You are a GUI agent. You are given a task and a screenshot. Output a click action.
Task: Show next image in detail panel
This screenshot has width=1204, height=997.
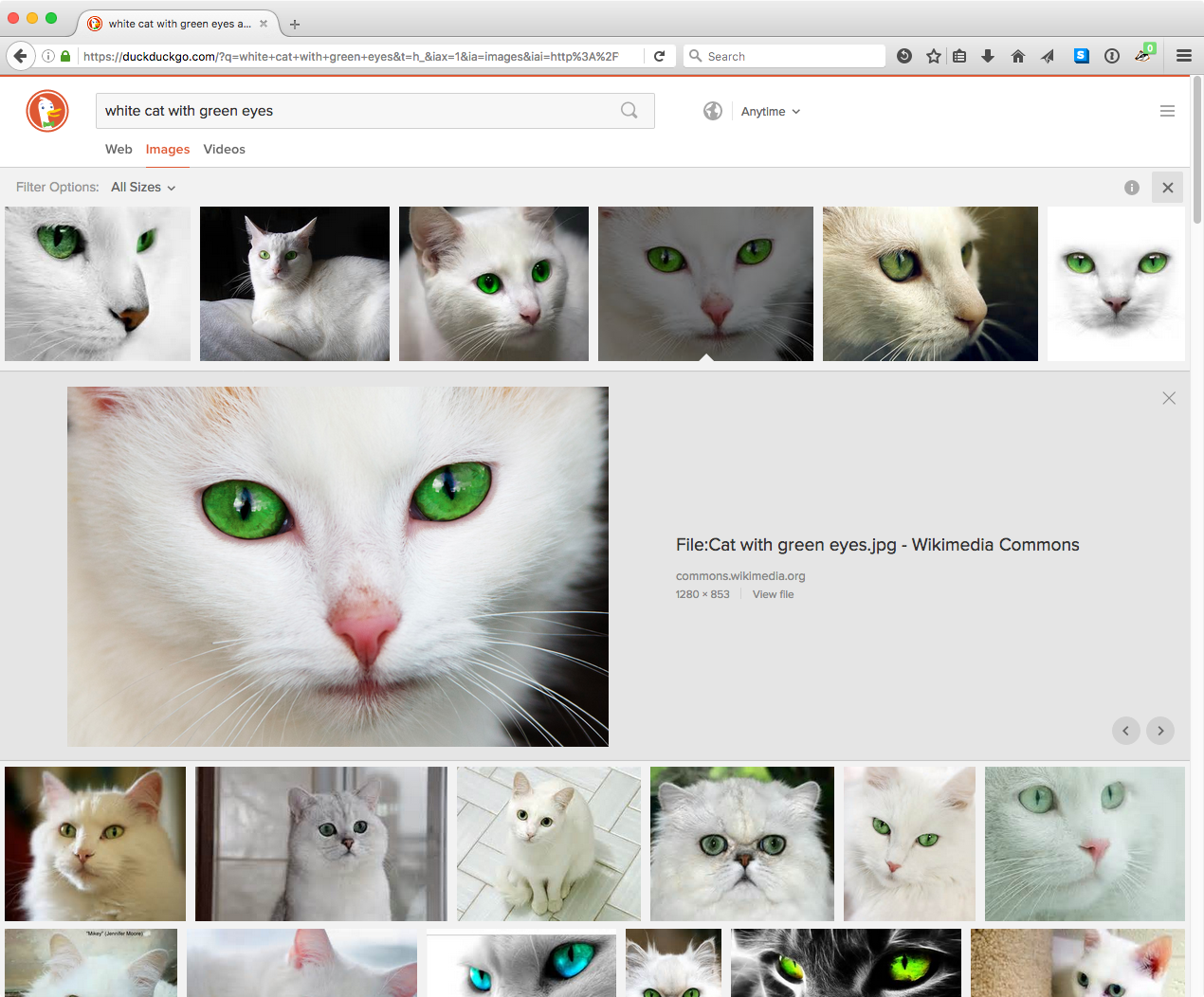(1160, 731)
